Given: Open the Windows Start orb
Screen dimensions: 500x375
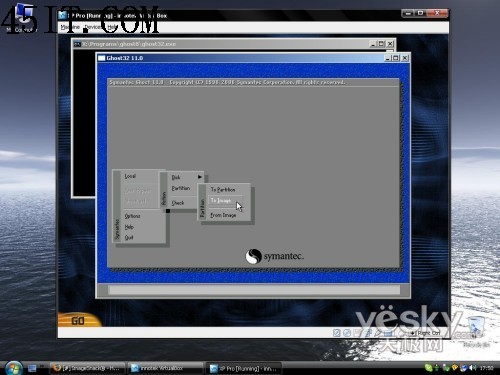Looking at the screenshot, I should tap(13, 368).
